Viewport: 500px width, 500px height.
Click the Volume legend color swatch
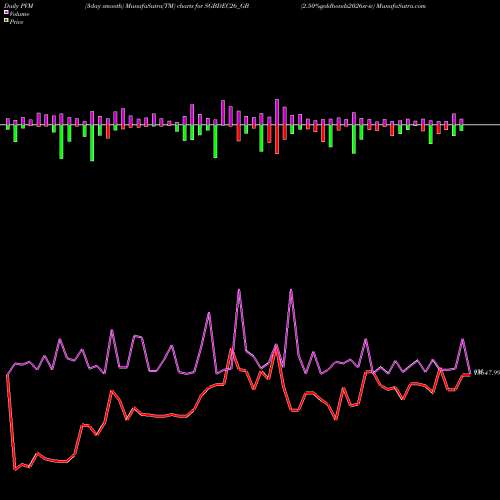point(6,12)
